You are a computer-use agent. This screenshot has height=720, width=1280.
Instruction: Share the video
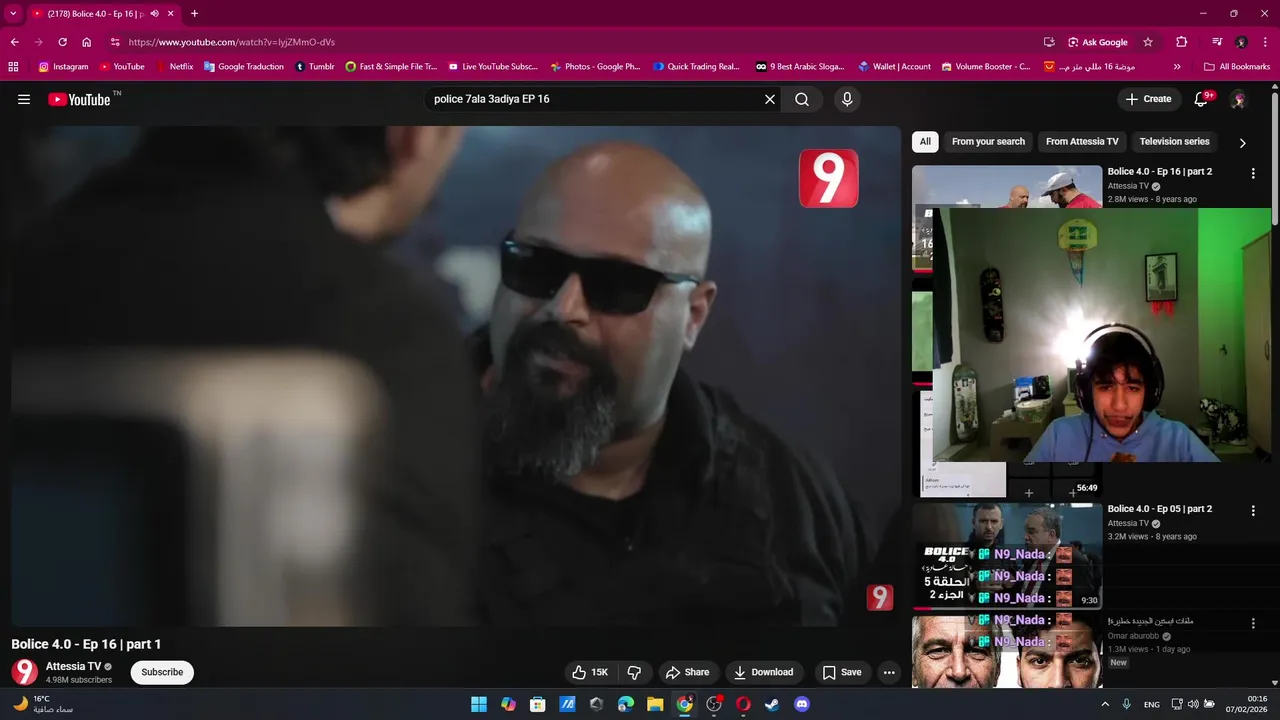(x=688, y=672)
